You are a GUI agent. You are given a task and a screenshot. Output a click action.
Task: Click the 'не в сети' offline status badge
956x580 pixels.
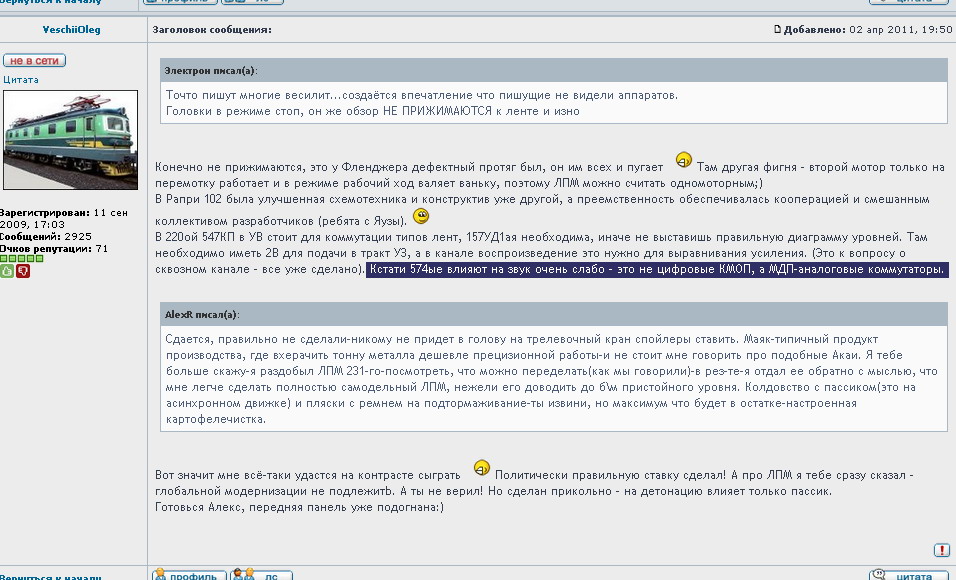(x=34, y=60)
